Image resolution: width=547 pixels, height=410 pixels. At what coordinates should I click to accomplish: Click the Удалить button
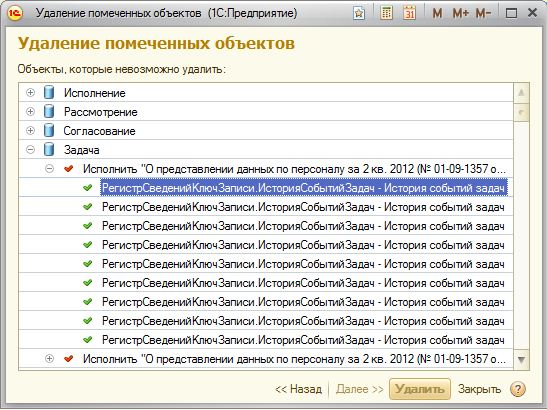(420, 389)
